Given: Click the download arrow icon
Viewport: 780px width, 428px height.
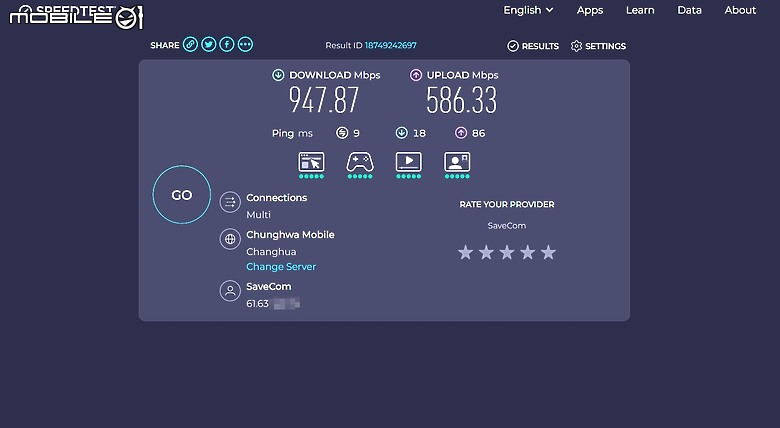Looking at the screenshot, I should [x=278, y=75].
